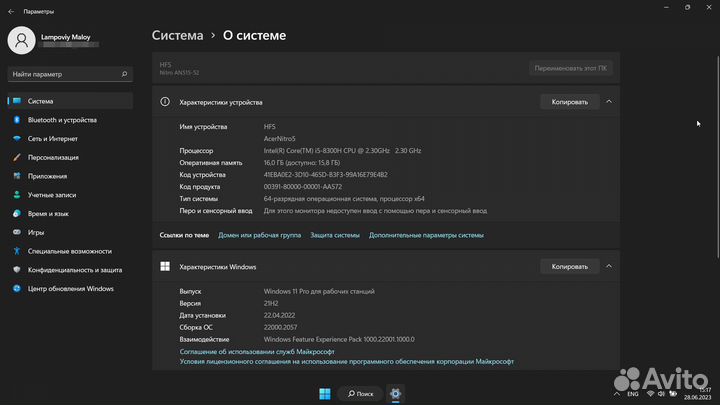Screen dimensions: 720x405
Task: Click the 21H2 version value
Action: [271, 304]
